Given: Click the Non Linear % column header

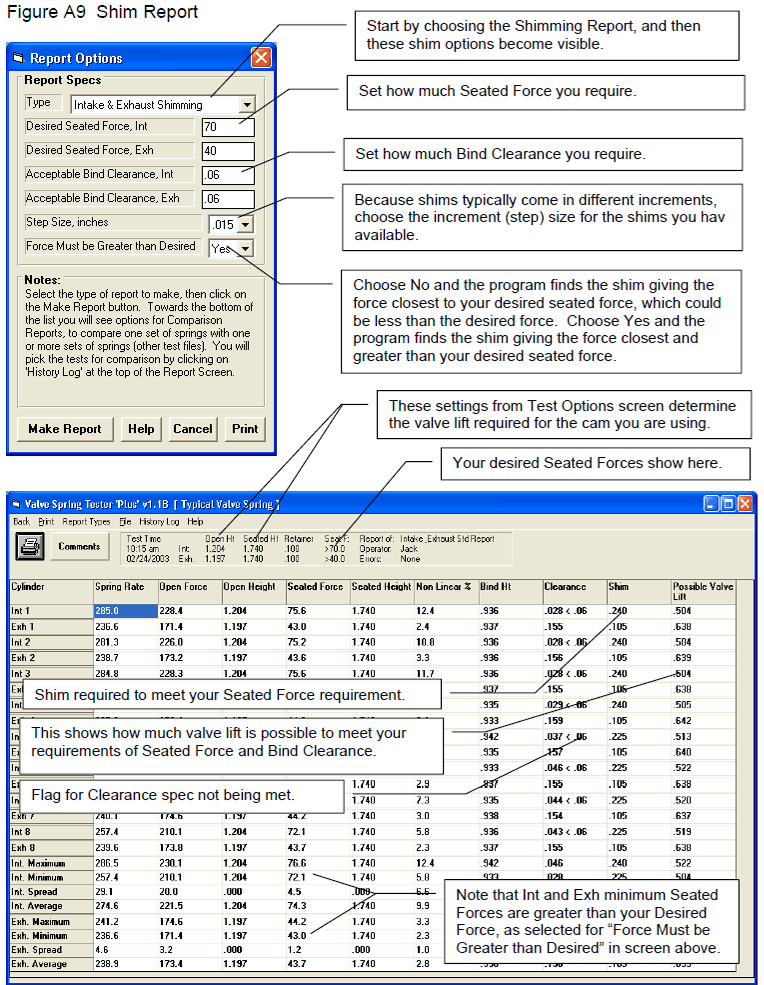Looking at the screenshot, I should tap(446, 591).
